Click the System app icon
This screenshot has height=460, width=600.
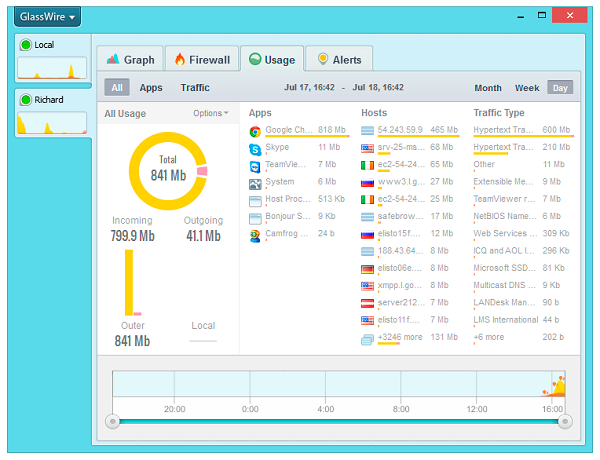255,182
